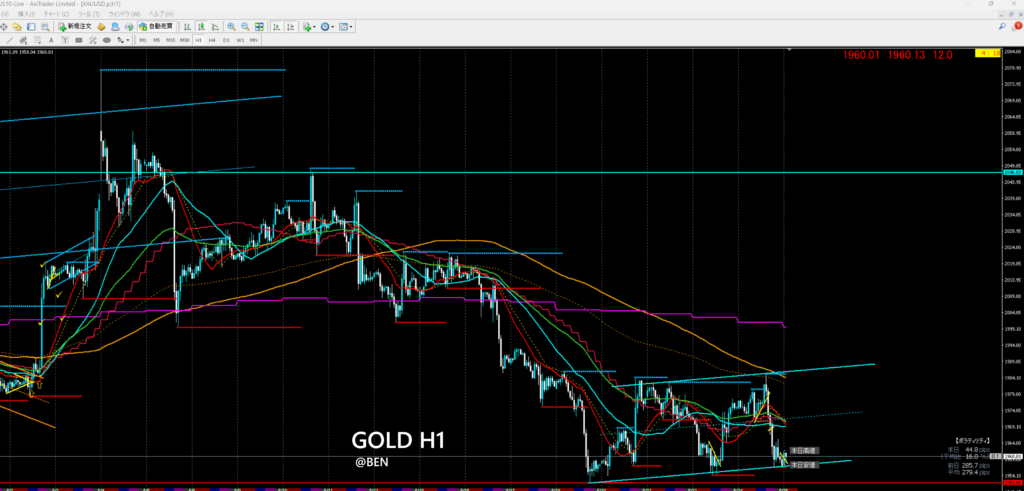
Task: Open the periodicity clock dropdown
Action: click(x=327, y=27)
